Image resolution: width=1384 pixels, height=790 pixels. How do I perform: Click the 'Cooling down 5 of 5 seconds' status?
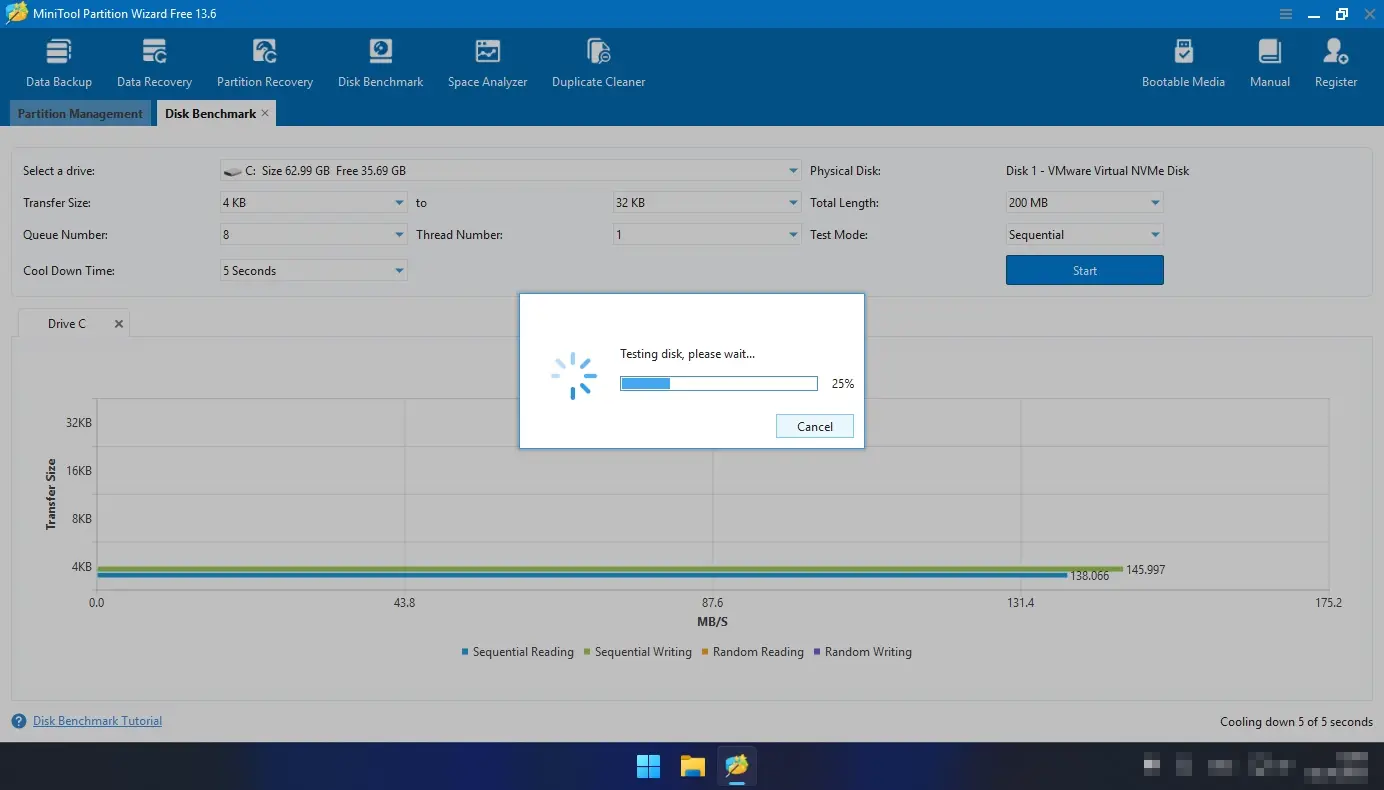click(1296, 722)
